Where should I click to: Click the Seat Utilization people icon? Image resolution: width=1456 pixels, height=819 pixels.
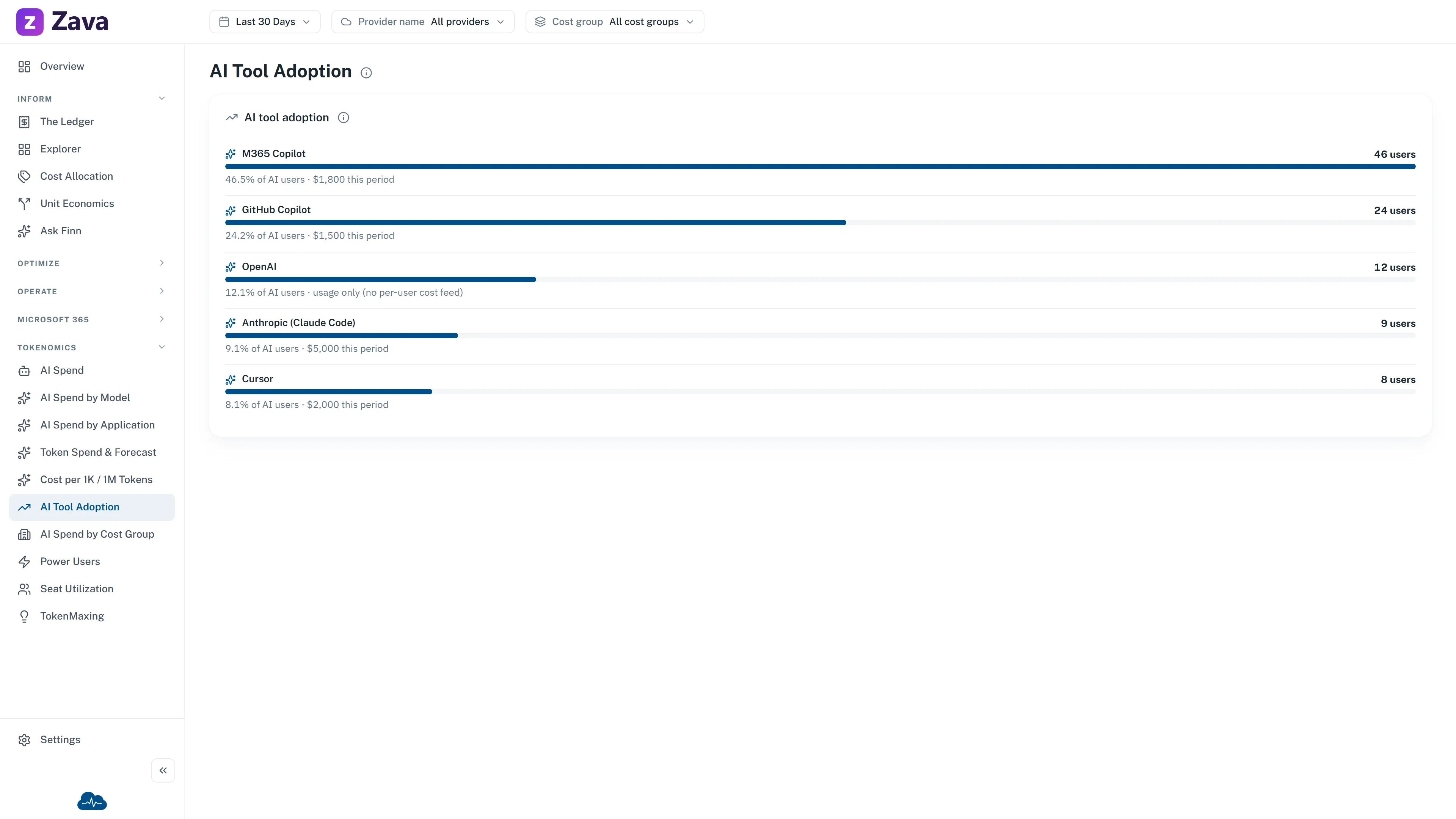pos(24,589)
